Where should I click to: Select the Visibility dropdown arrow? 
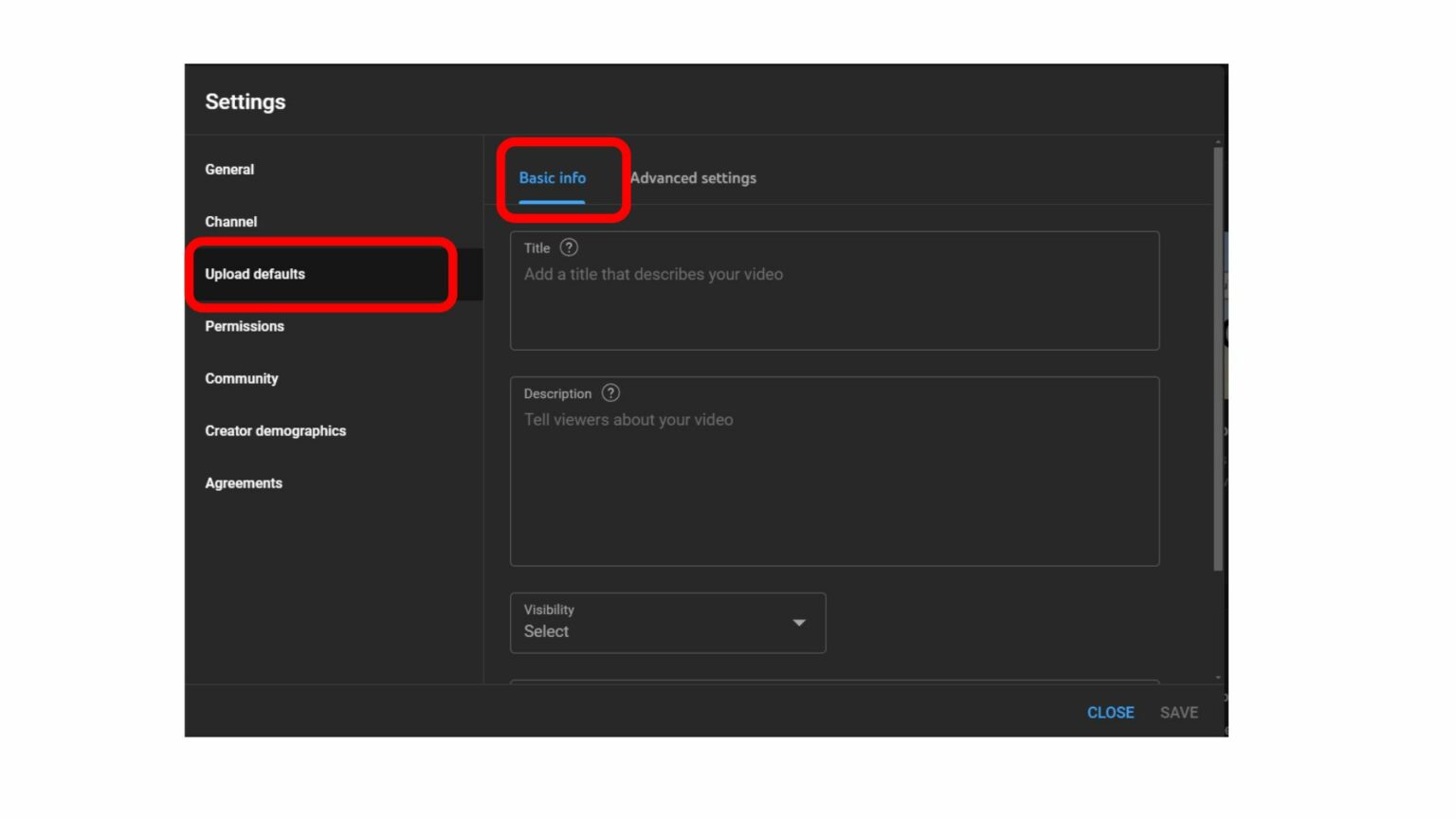point(799,623)
